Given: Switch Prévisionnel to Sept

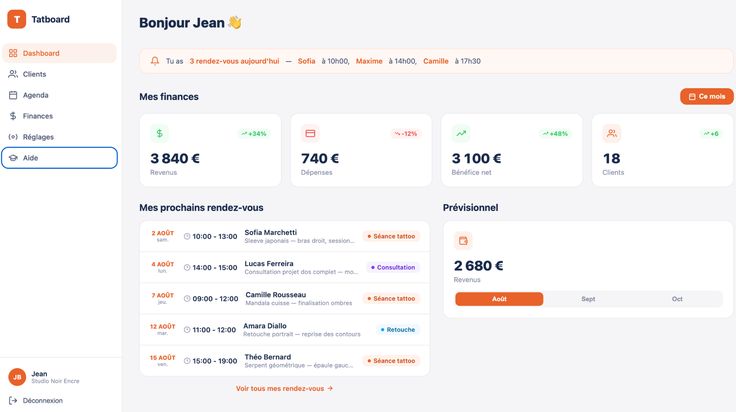Looking at the screenshot, I should 588,299.
